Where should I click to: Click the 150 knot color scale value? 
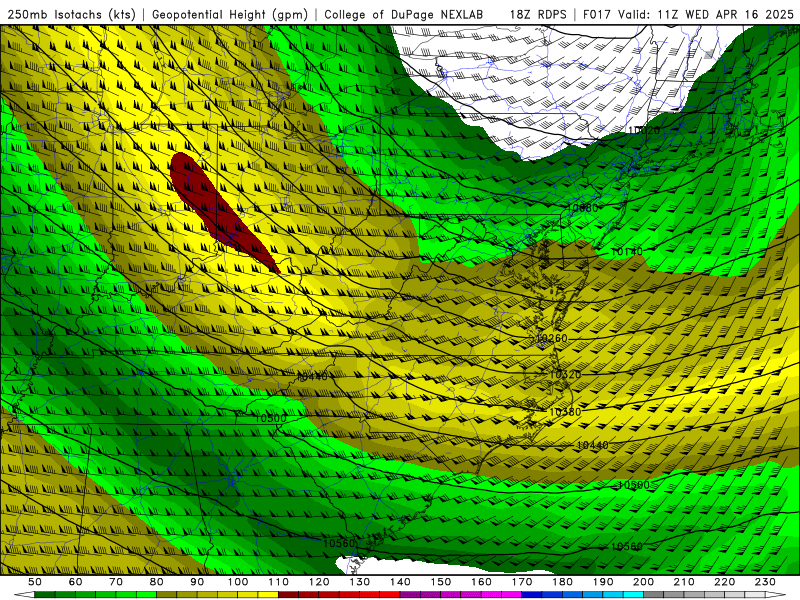pyautogui.click(x=441, y=582)
